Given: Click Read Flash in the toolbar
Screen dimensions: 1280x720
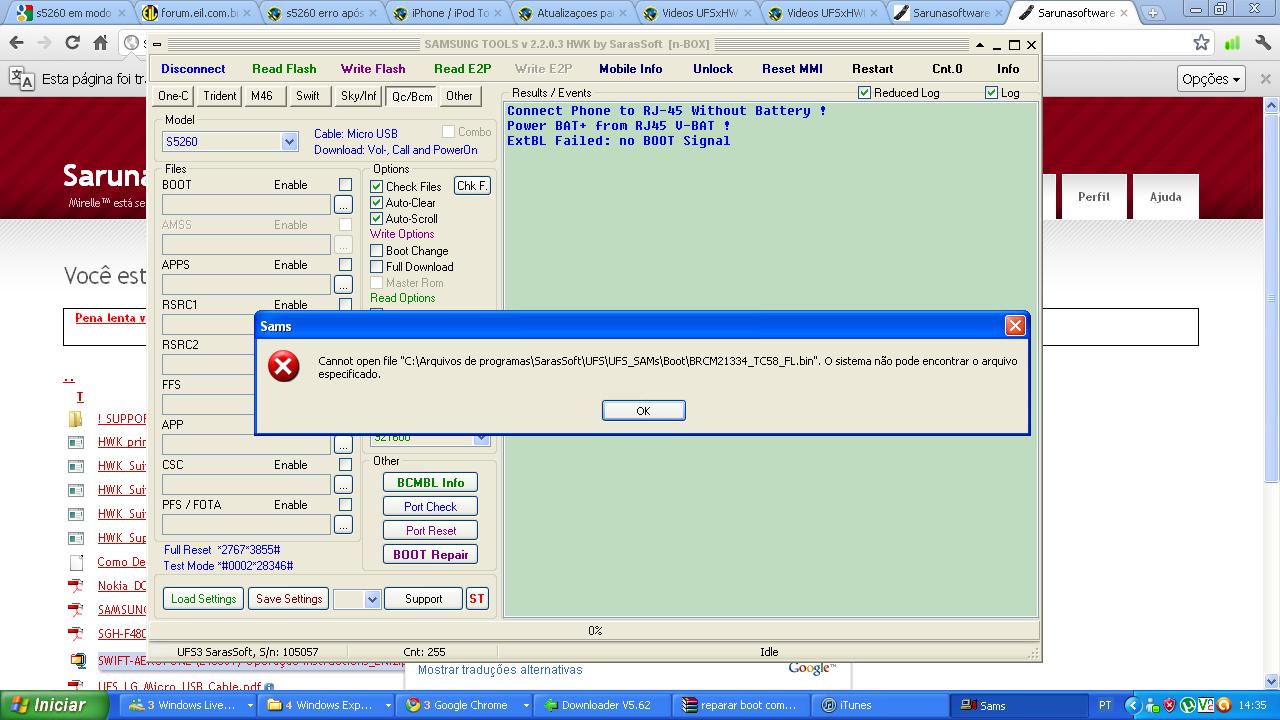Looking at the screenshot, I should pyautogui.click(x=284, y=69).
